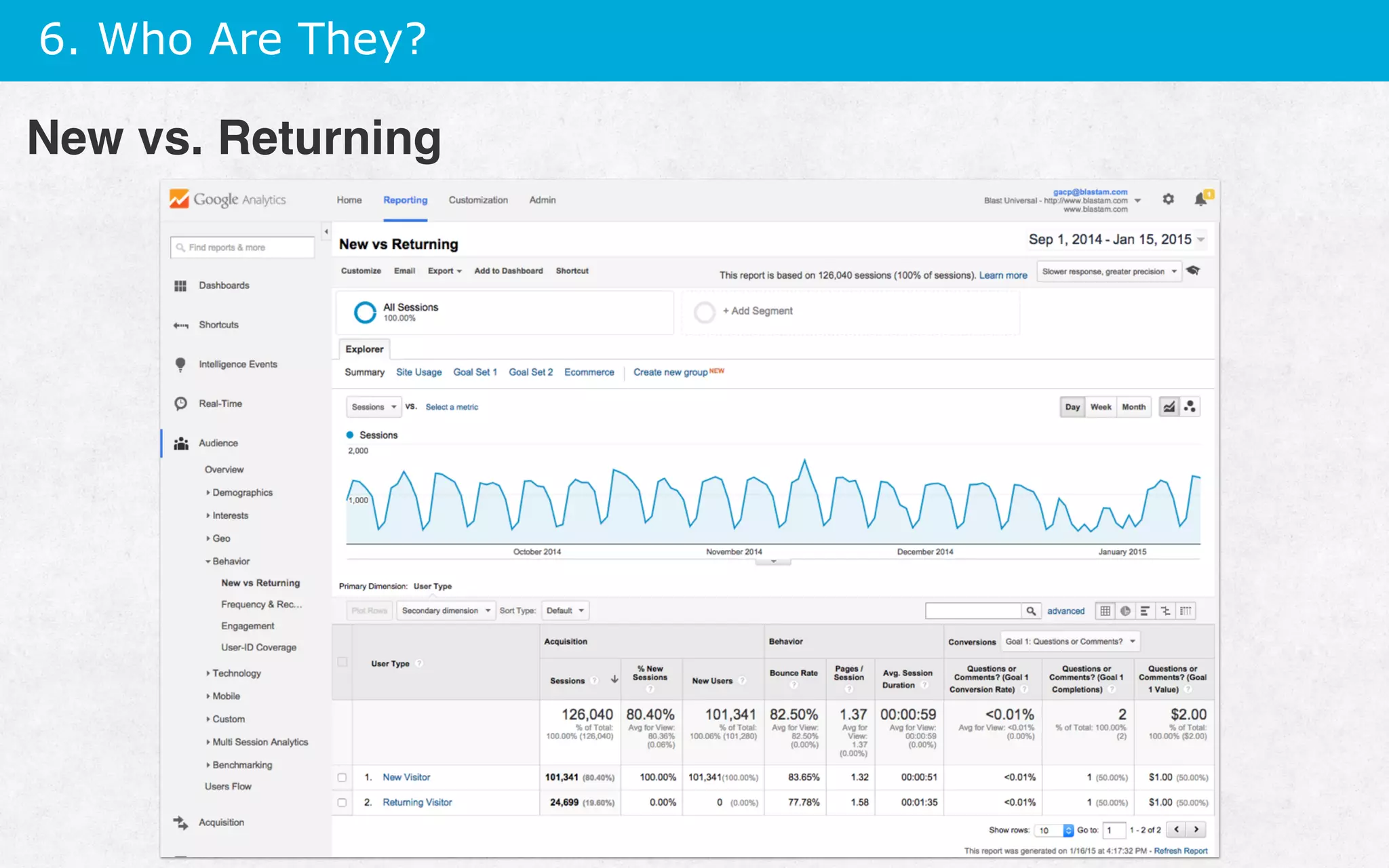Select the line chart view icon
This screenshot has width=1389, height=868.
[1169, 407]
